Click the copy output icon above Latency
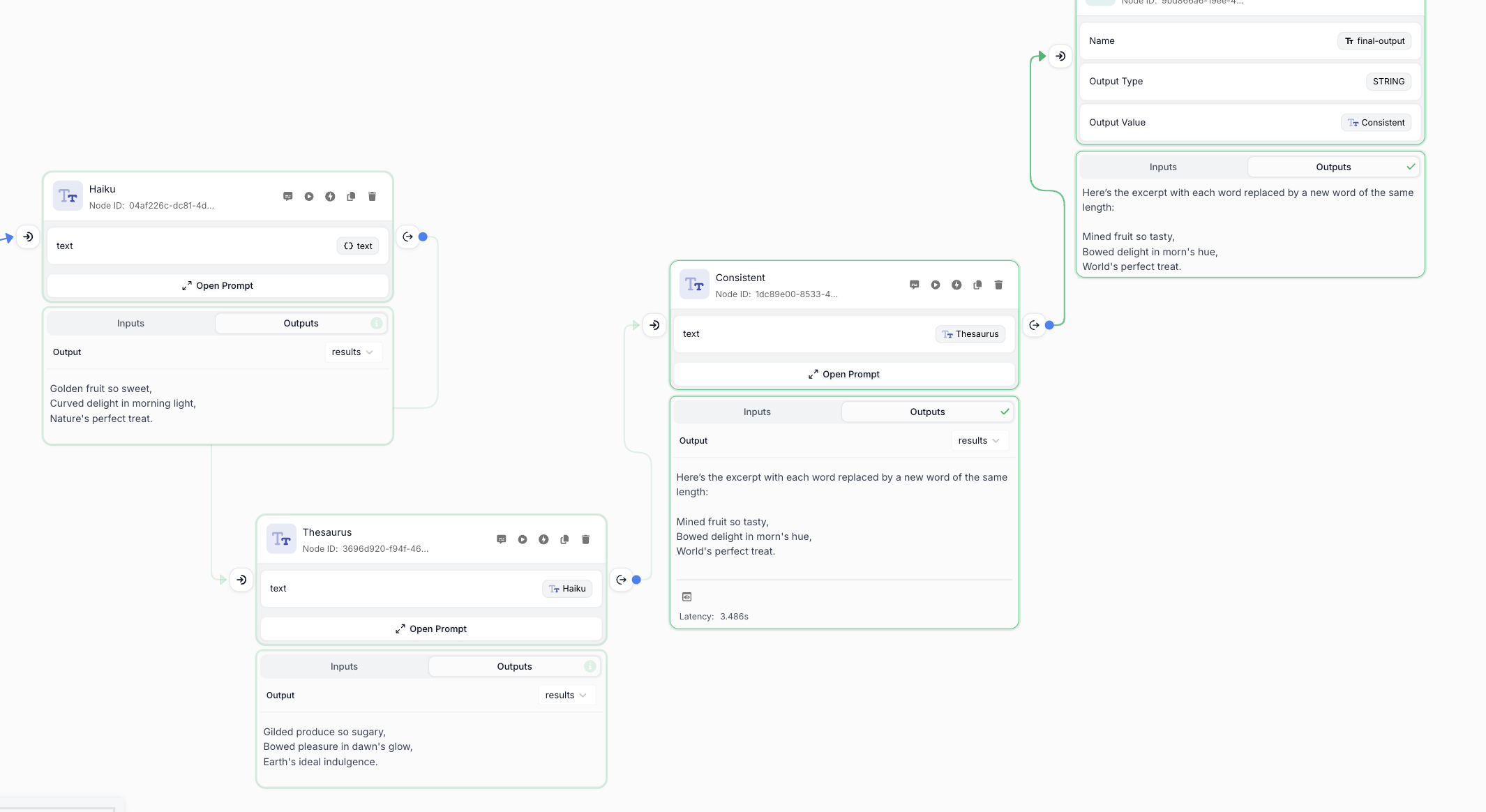The height and width of the screenshot is (812, 1486). click(686, 597)
